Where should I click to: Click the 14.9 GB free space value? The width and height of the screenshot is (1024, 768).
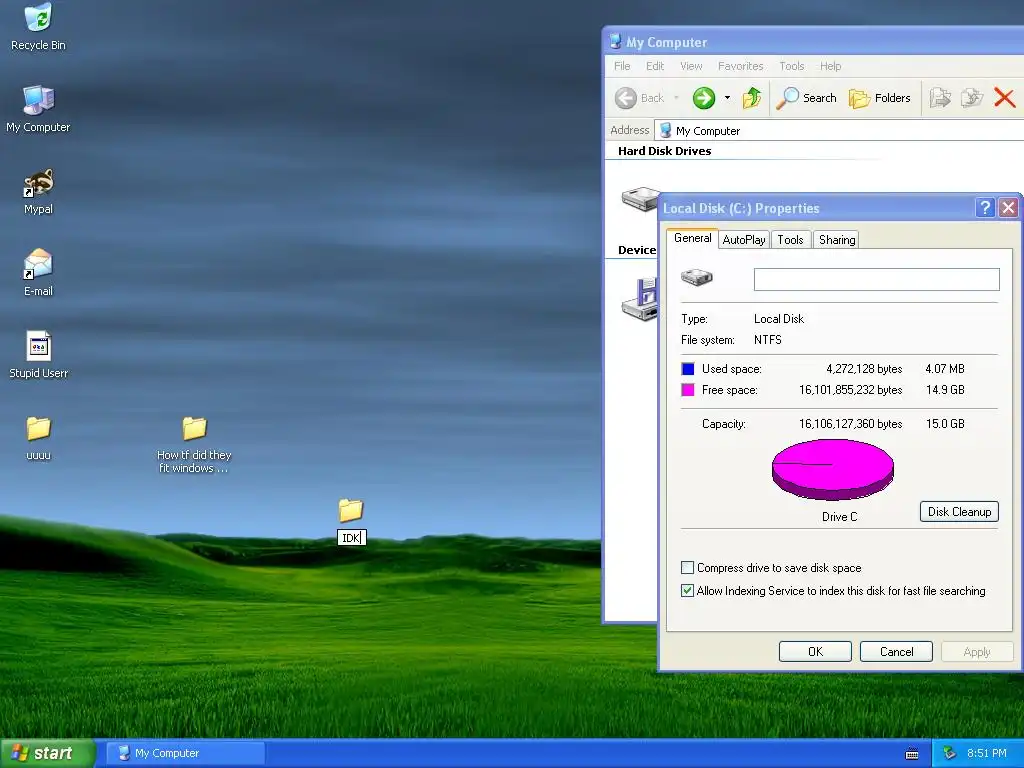point(945,390)
